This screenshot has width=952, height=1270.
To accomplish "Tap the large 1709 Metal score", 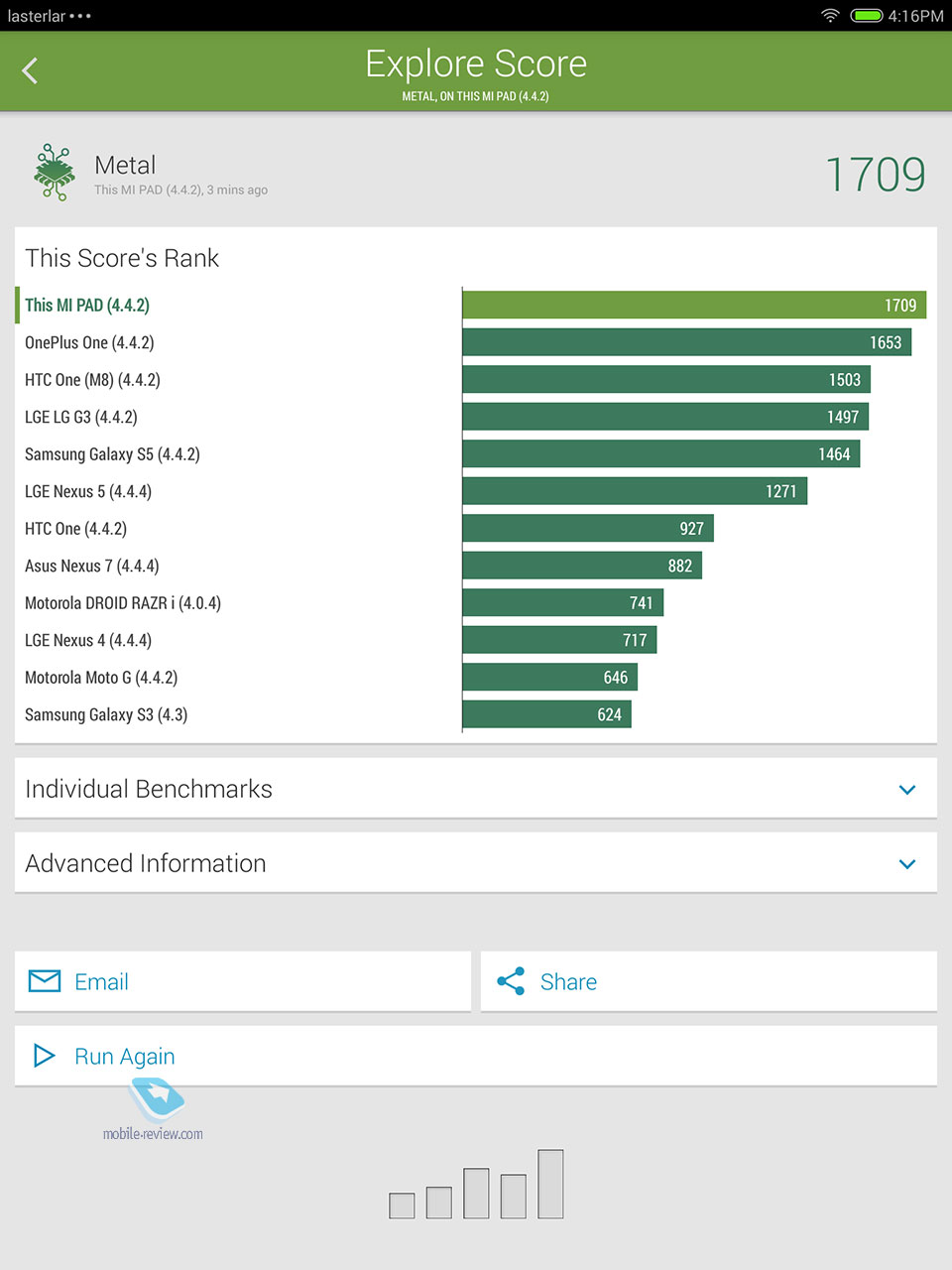I will pyautogui.click(x=876, y=175).
